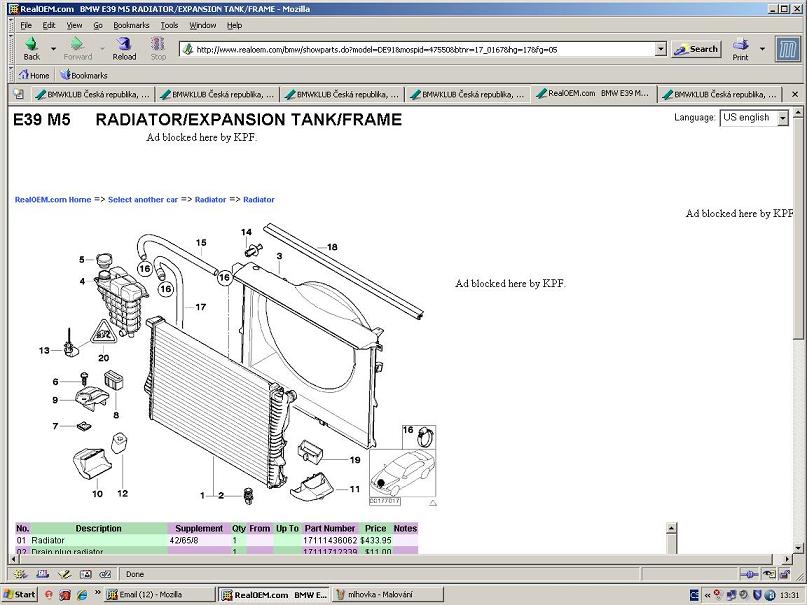
Task: Open Composer from the status bar icon
Action: click(64, 574)
